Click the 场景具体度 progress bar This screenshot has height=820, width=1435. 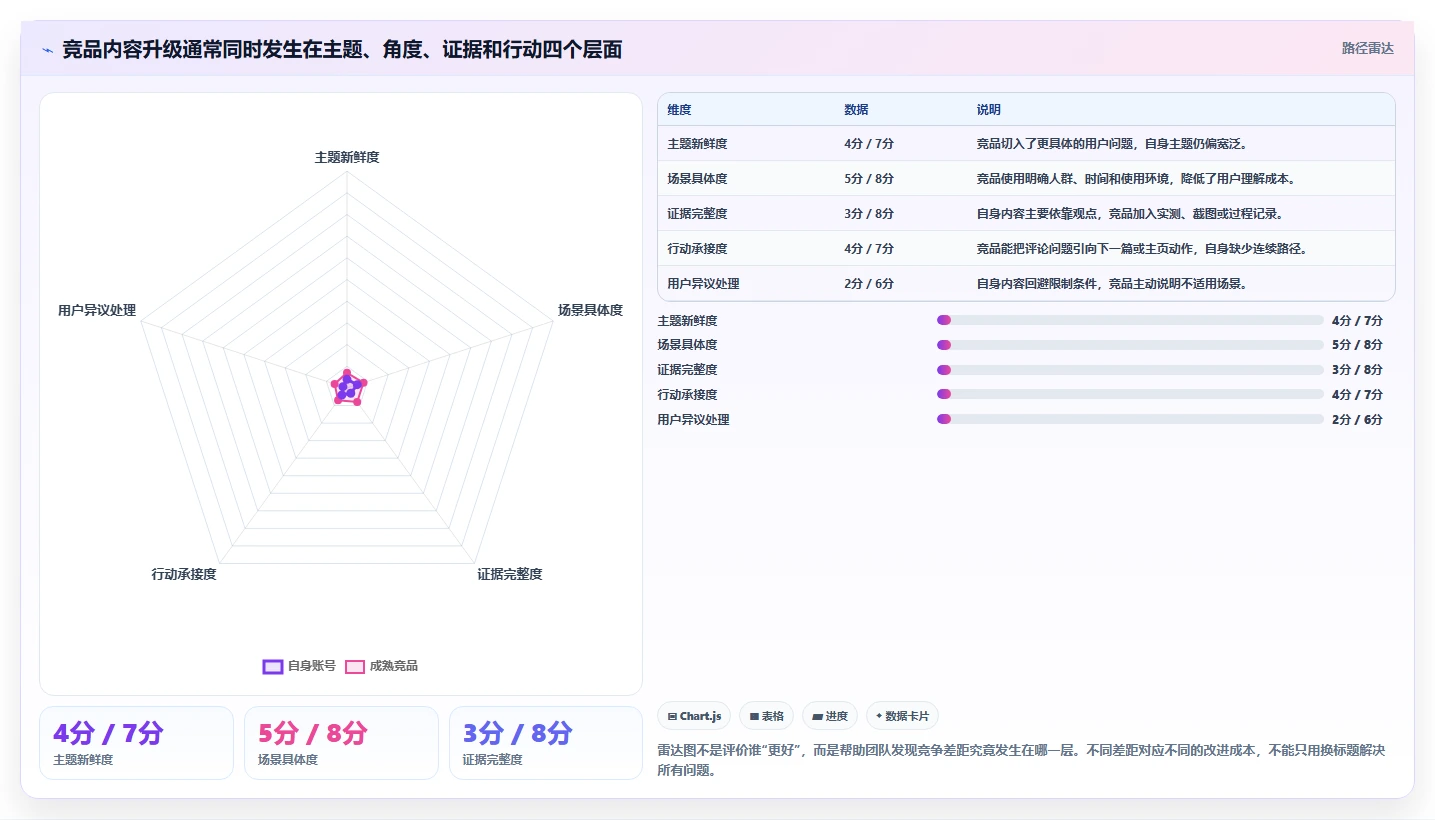point(1130,345)
